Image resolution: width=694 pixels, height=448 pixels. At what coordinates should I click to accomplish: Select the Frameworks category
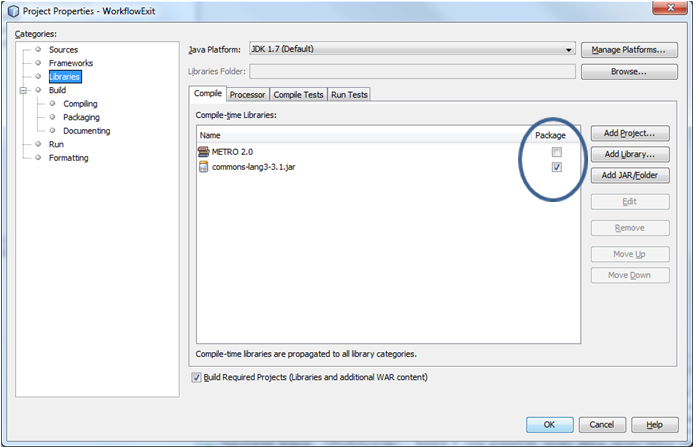tap(70, 63)
